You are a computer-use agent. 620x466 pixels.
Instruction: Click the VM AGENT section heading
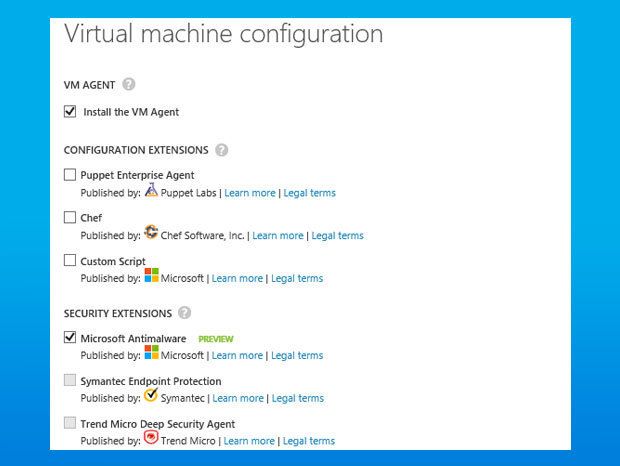pos(89,85)
